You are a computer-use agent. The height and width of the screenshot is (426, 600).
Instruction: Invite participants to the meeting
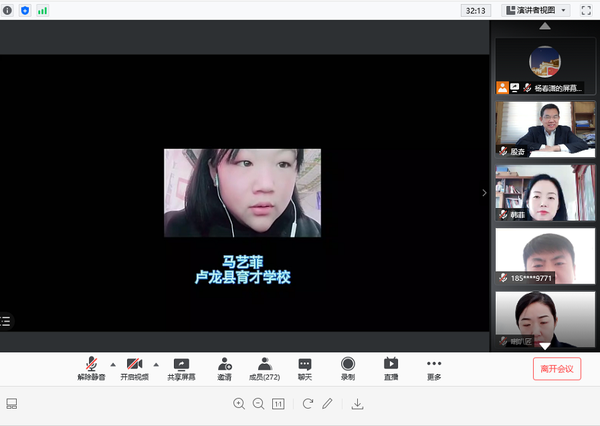click(x=225, y=369)
